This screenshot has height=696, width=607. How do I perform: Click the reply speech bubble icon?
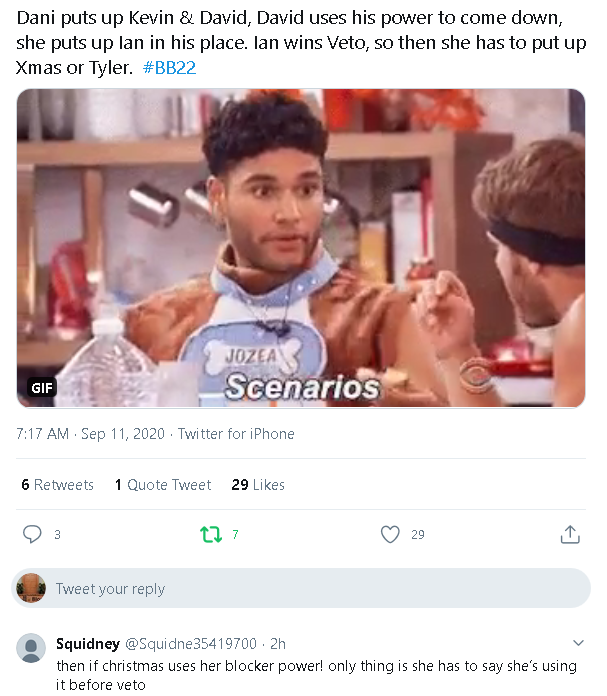(33, 535)
